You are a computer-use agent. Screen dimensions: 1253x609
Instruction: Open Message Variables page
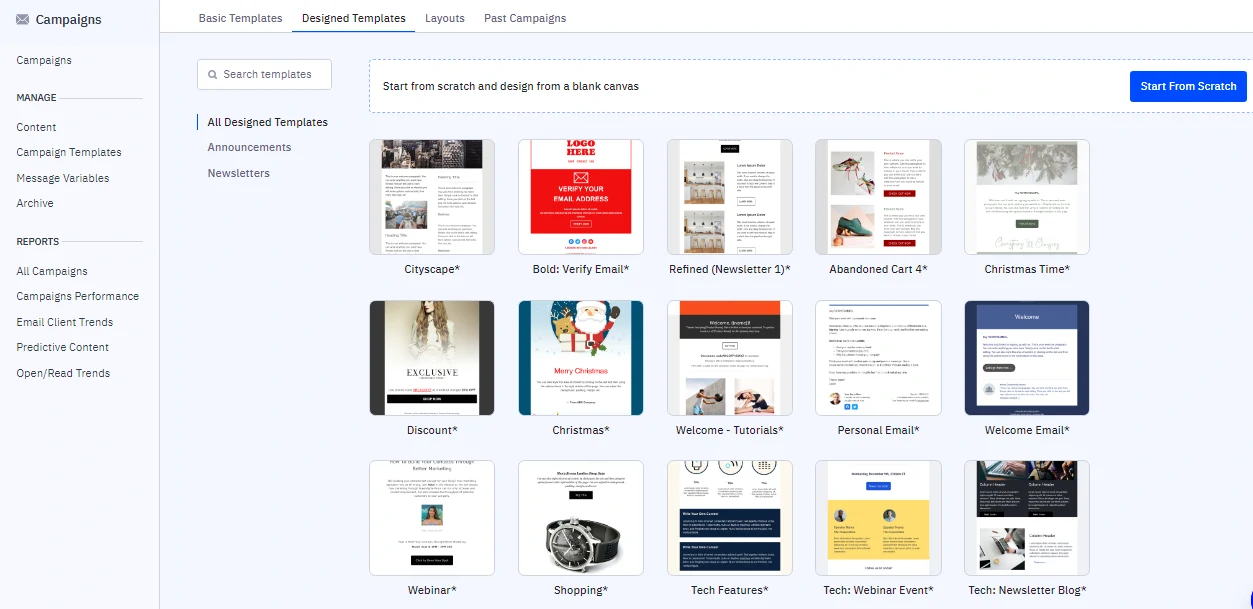point(63,178)
